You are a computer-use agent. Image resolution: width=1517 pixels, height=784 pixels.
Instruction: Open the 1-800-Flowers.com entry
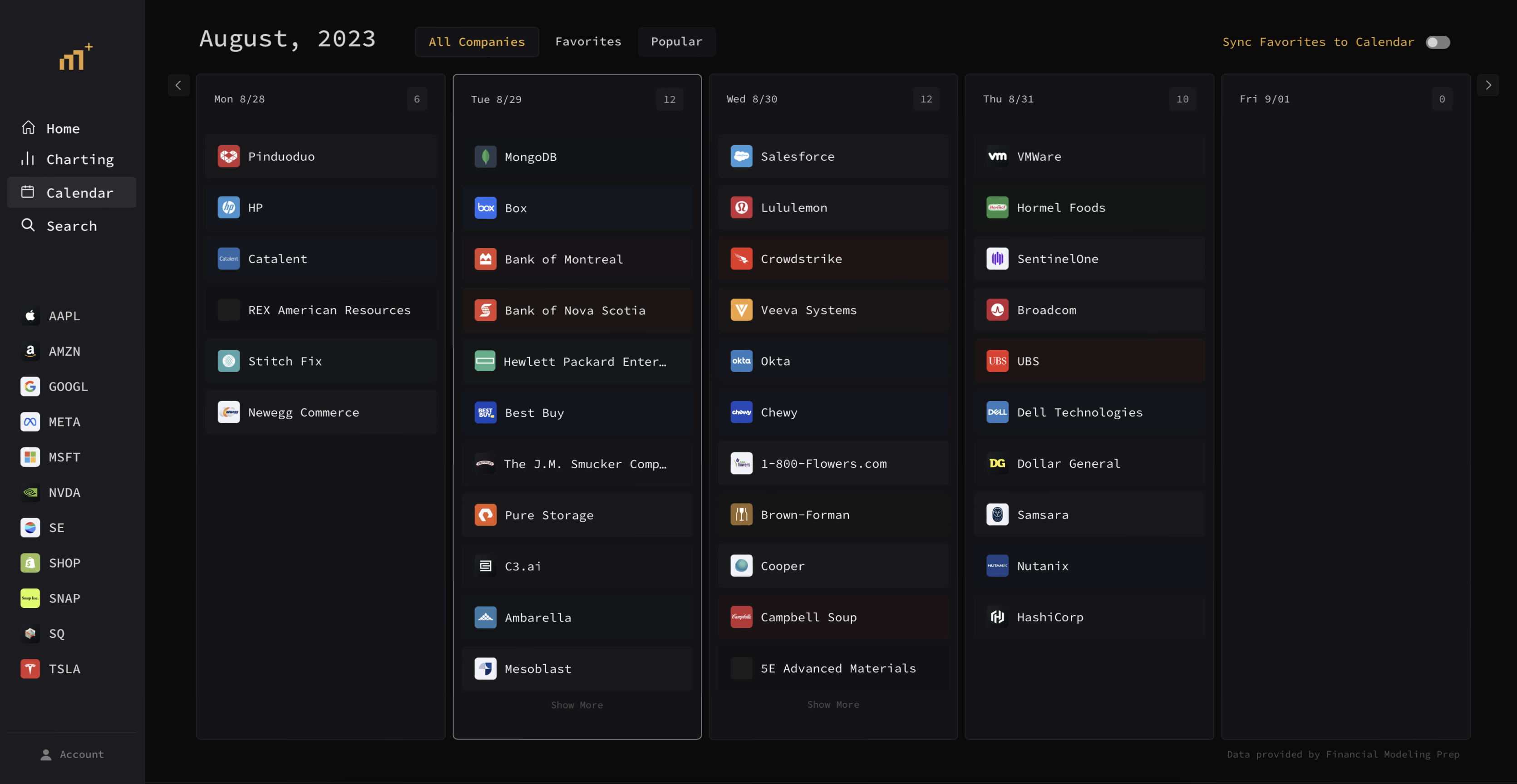[832, 464]
